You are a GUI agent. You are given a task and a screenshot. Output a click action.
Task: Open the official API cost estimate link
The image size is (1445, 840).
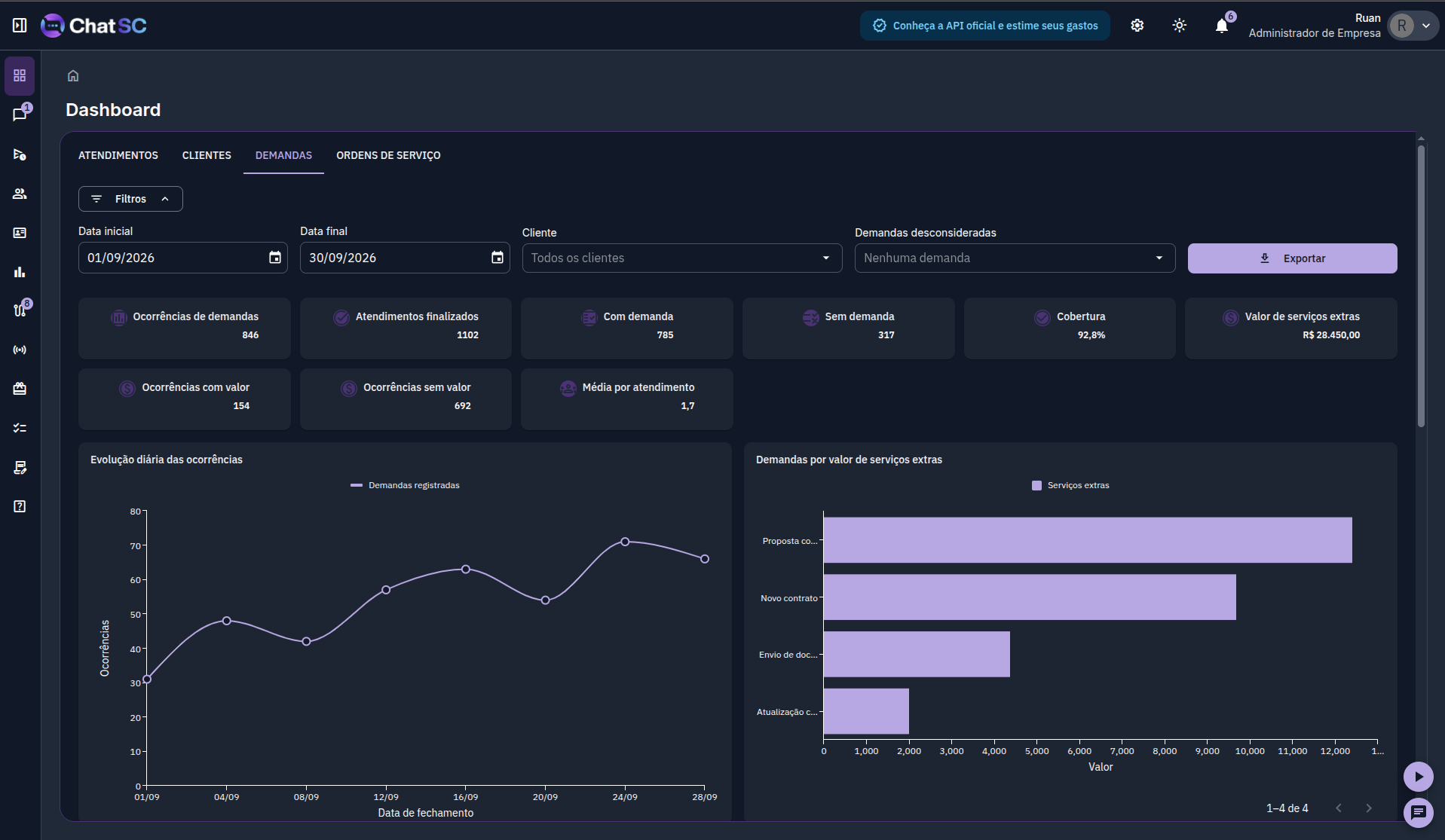coord(985,26)
